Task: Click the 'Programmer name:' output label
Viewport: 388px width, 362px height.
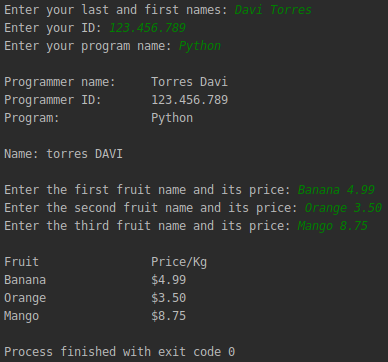Action: [x=60, y=82]
